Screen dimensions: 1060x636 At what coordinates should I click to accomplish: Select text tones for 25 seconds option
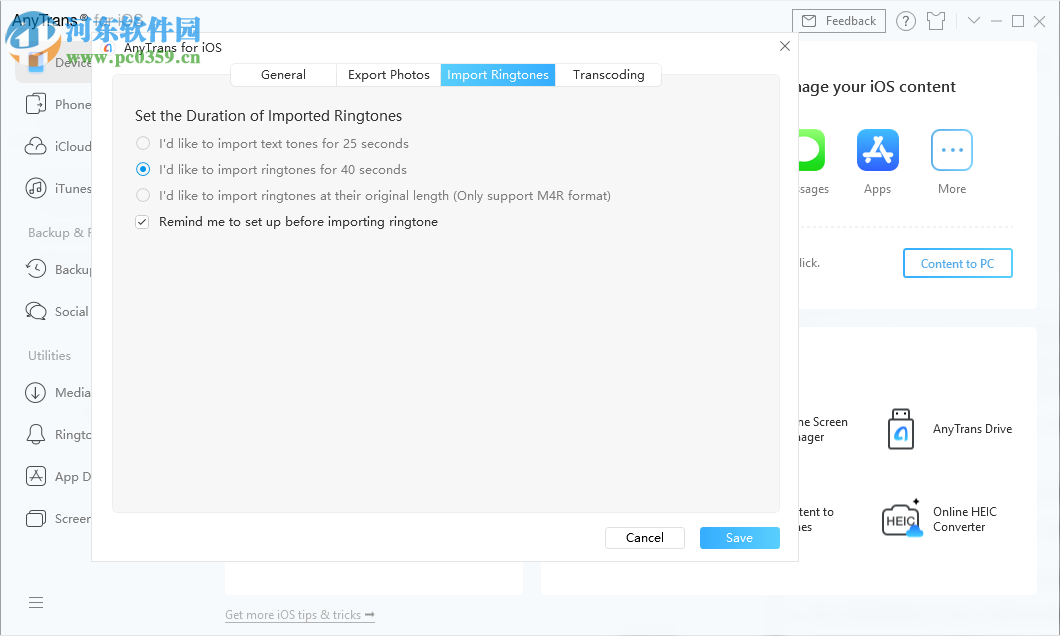(143, 144)
